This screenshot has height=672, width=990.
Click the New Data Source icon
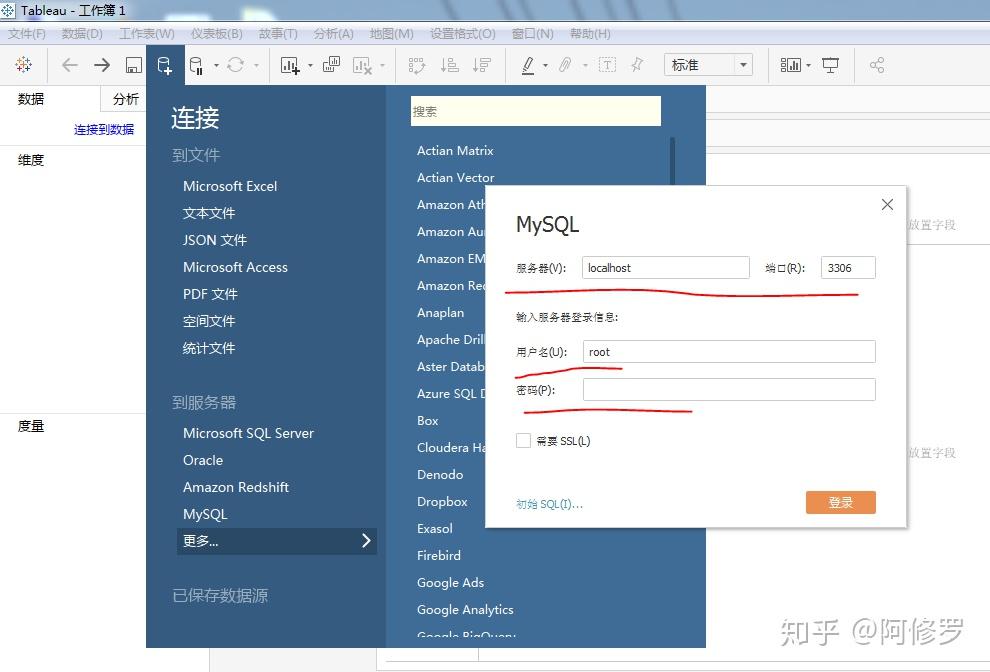[x=164, y=65]
